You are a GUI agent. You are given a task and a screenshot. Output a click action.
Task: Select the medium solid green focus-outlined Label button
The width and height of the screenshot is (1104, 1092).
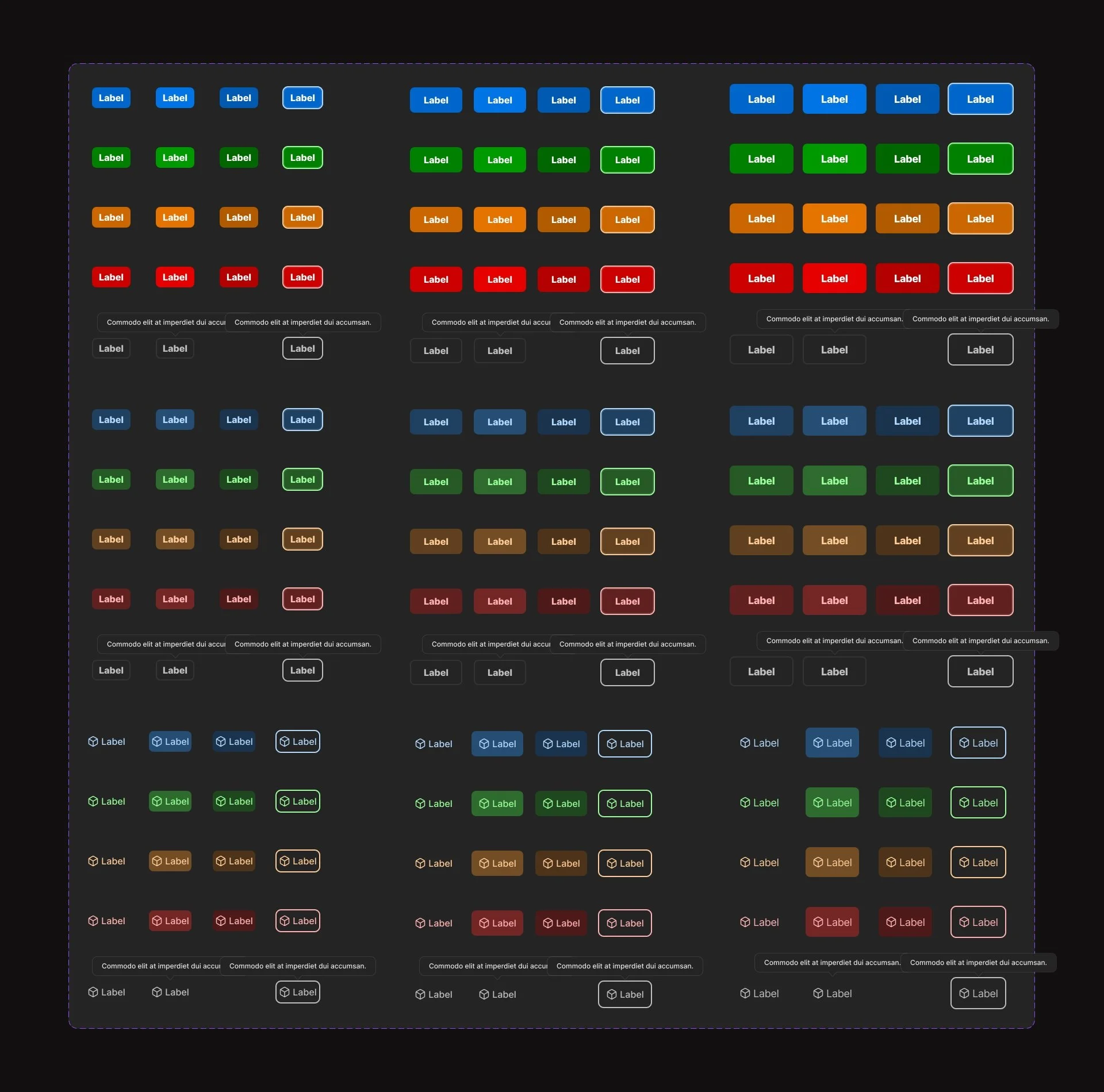627,160
